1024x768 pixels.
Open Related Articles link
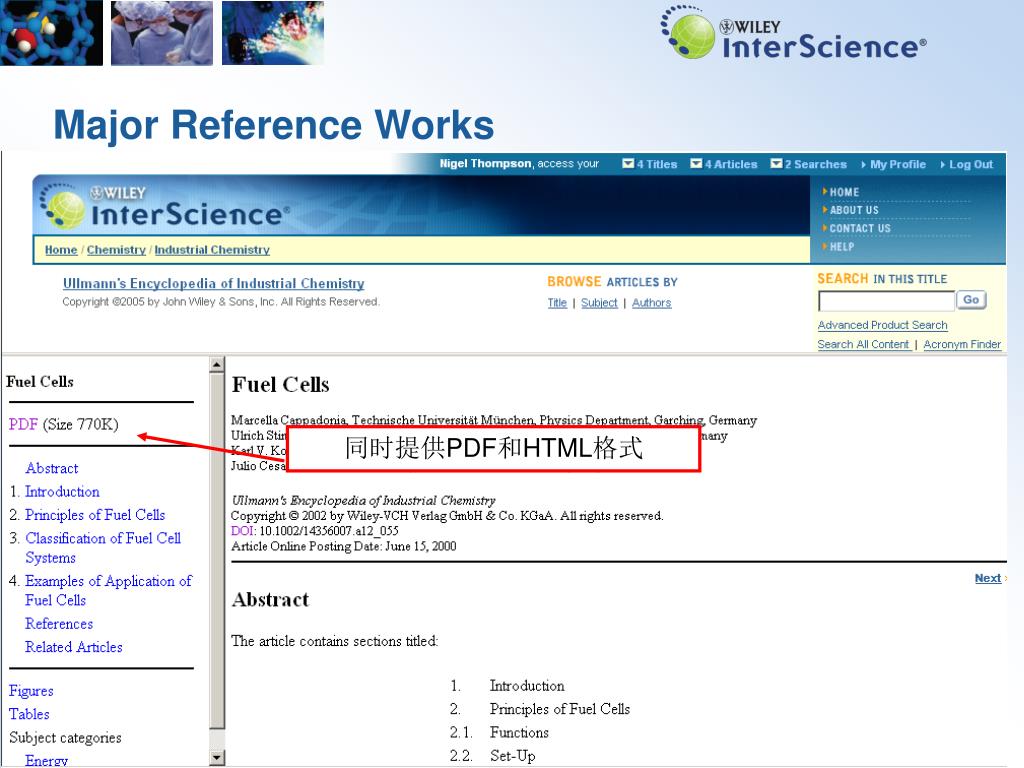tap(74, 647)
